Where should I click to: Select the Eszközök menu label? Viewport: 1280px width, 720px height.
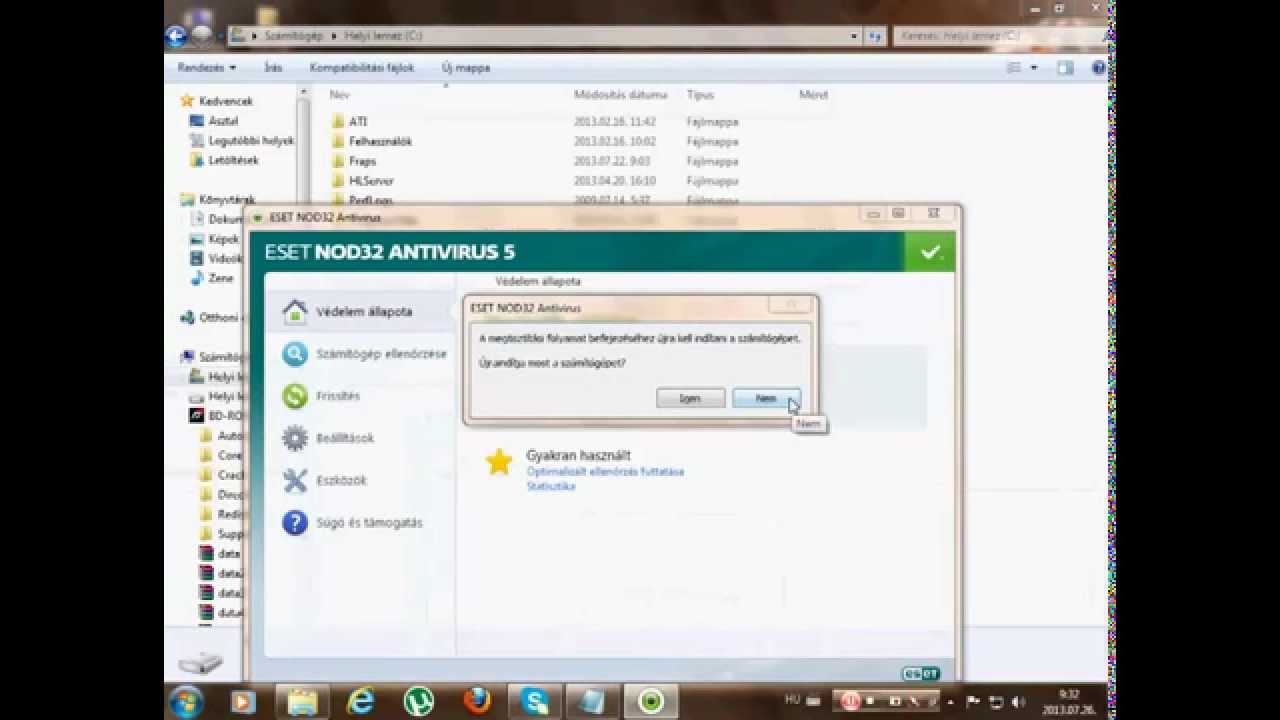point(341,480)
